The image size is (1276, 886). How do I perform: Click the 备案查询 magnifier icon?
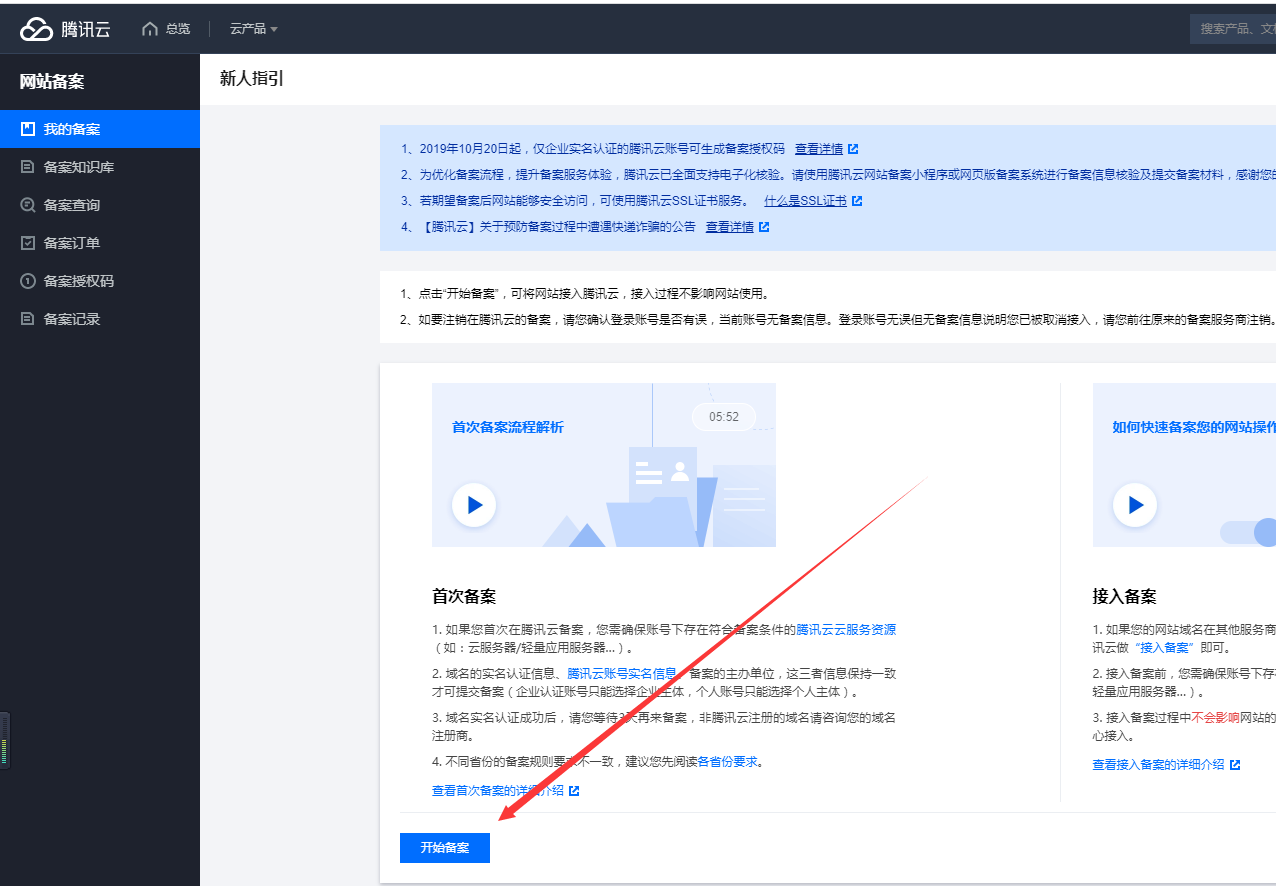pyautogui.click(x=28, y=205)
